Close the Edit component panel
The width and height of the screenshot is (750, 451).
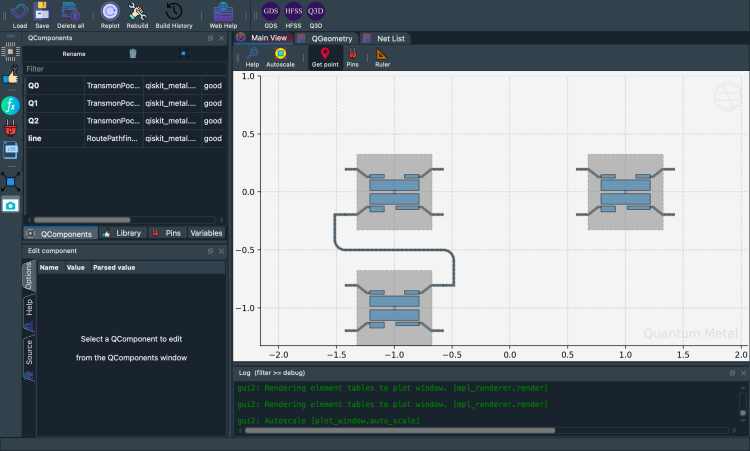pos(221,251)
